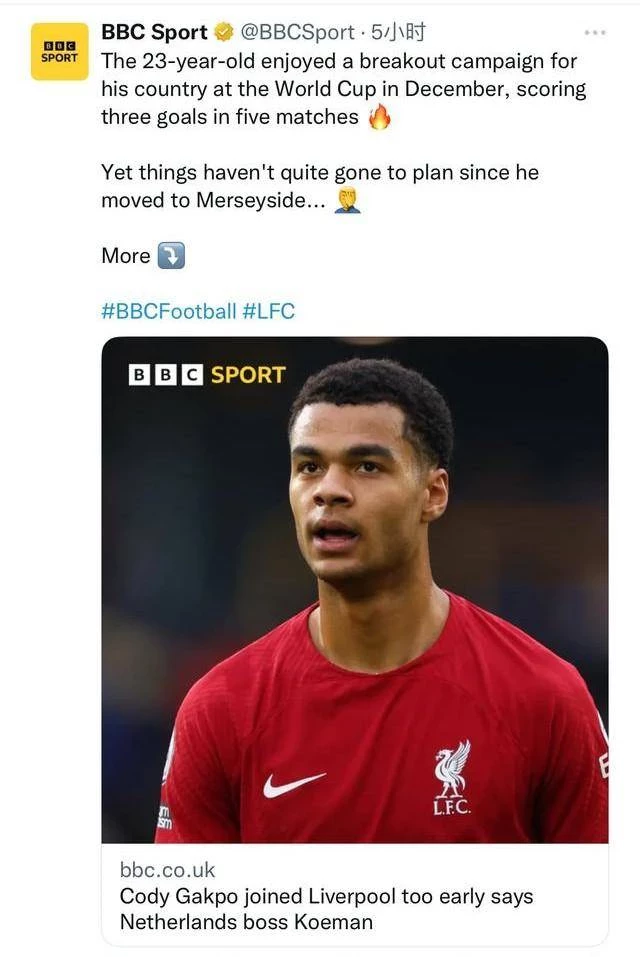Open the #BBCFootball hashtag

(x=168, y=311)
